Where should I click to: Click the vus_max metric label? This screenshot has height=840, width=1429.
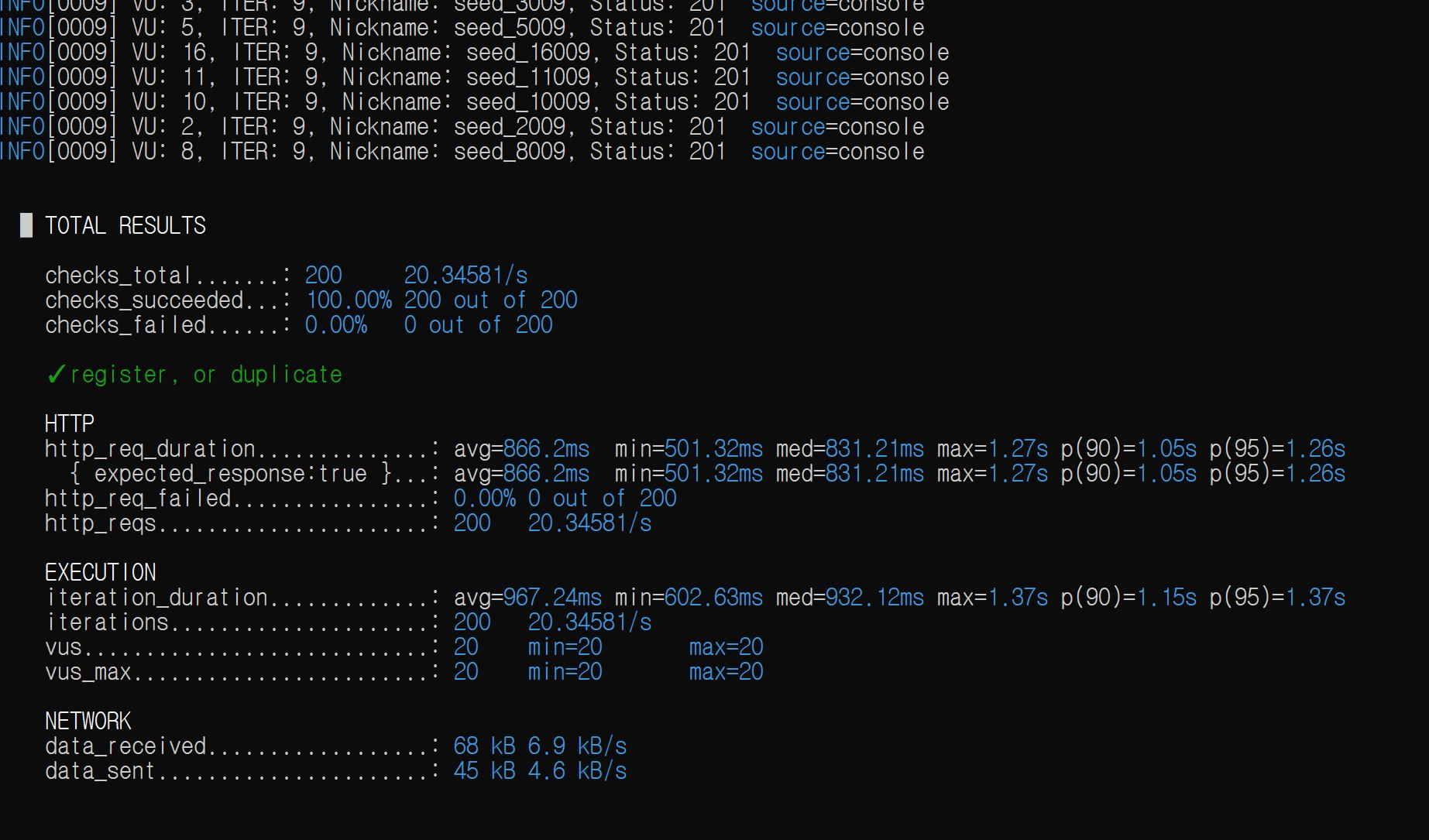88,672
